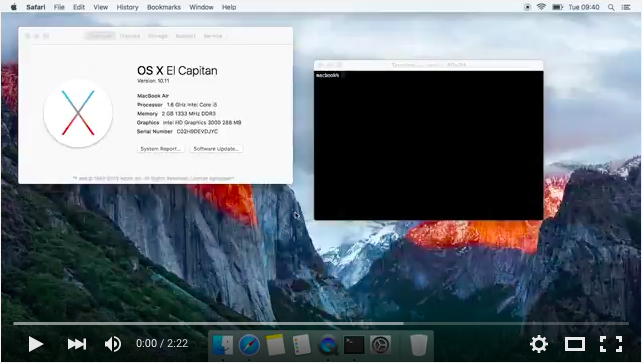Open System Preferences in the Dock
This screenshot has height=363, width=642.
point(380,345)
